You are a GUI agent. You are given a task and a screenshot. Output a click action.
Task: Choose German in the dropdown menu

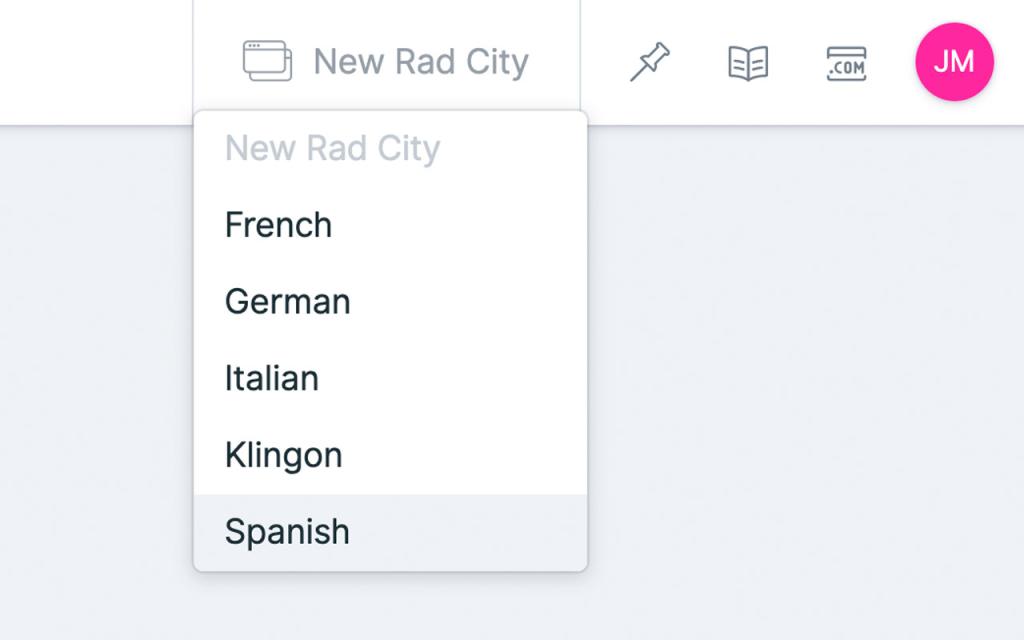[287, 302]
